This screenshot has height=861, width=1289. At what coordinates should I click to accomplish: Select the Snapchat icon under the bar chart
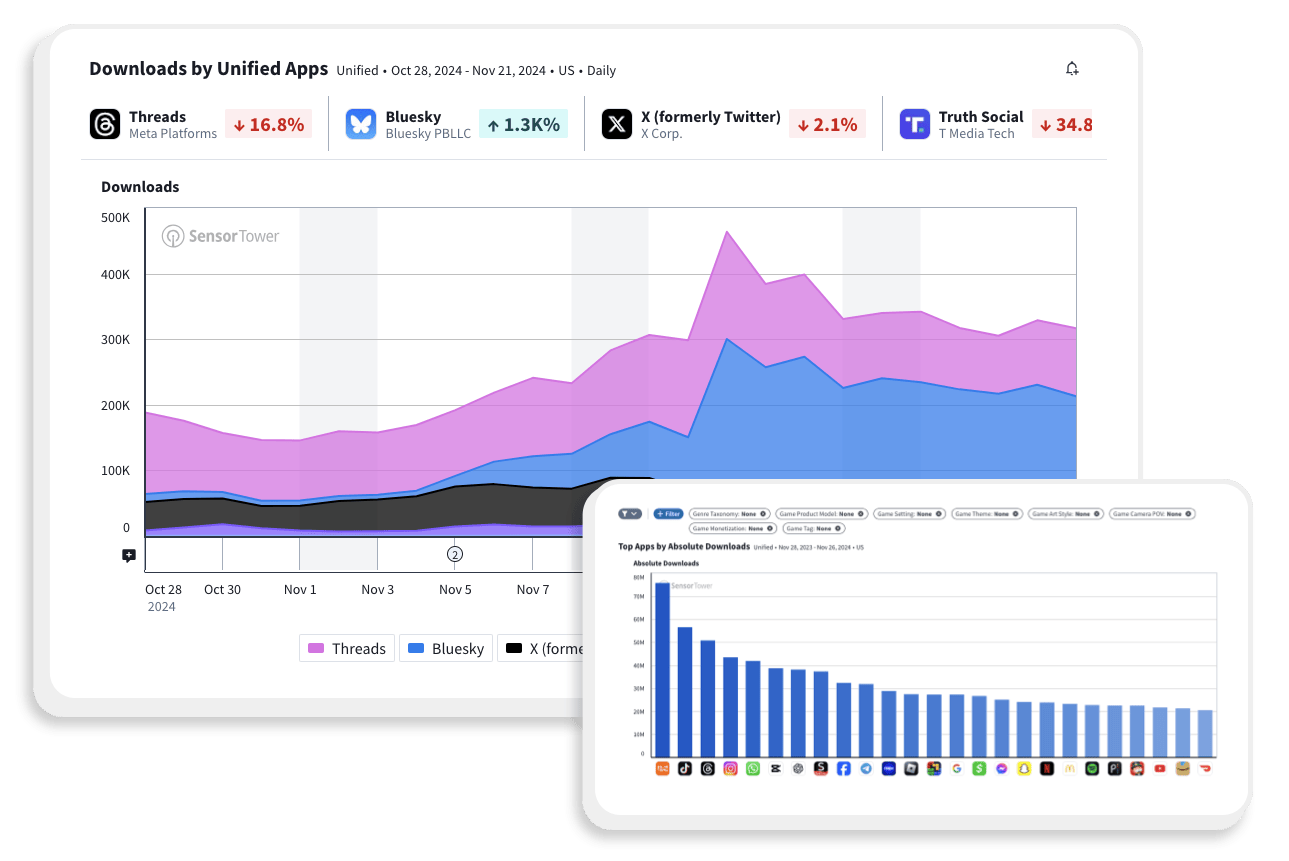[x=1024, y=769]
